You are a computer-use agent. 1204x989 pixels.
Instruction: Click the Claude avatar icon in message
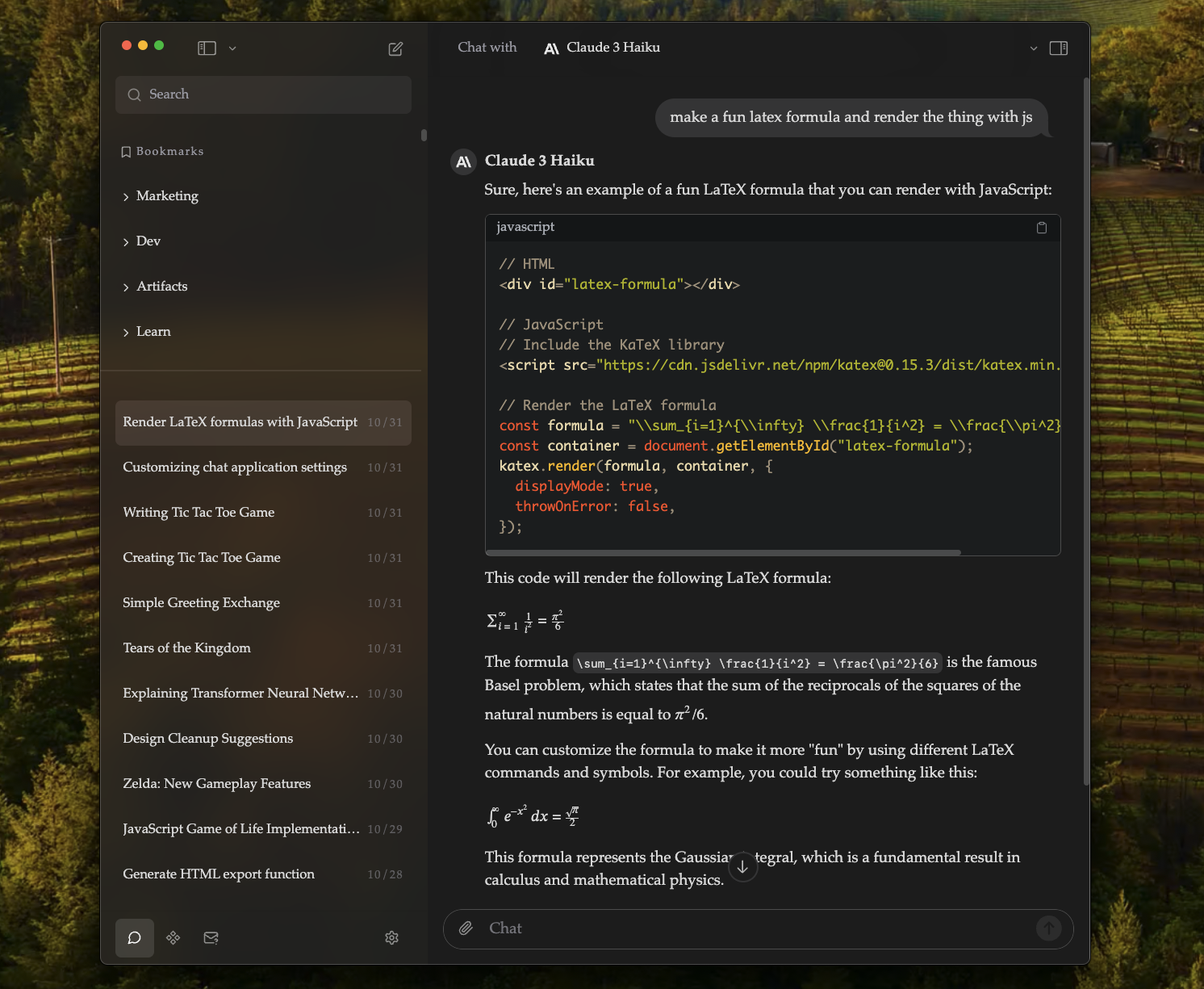point(463,161)
